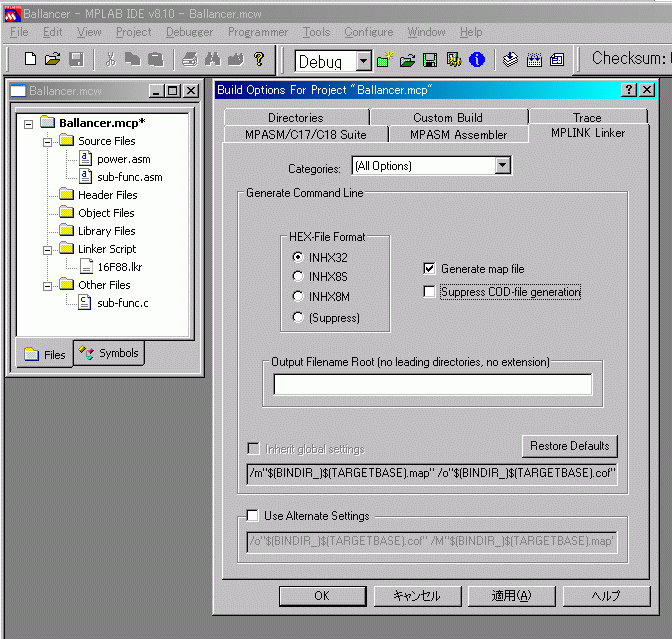Viewport: 672px width, 639px height.
Task: Open the Custom Build tab
Action: click(x=448, y=117)
